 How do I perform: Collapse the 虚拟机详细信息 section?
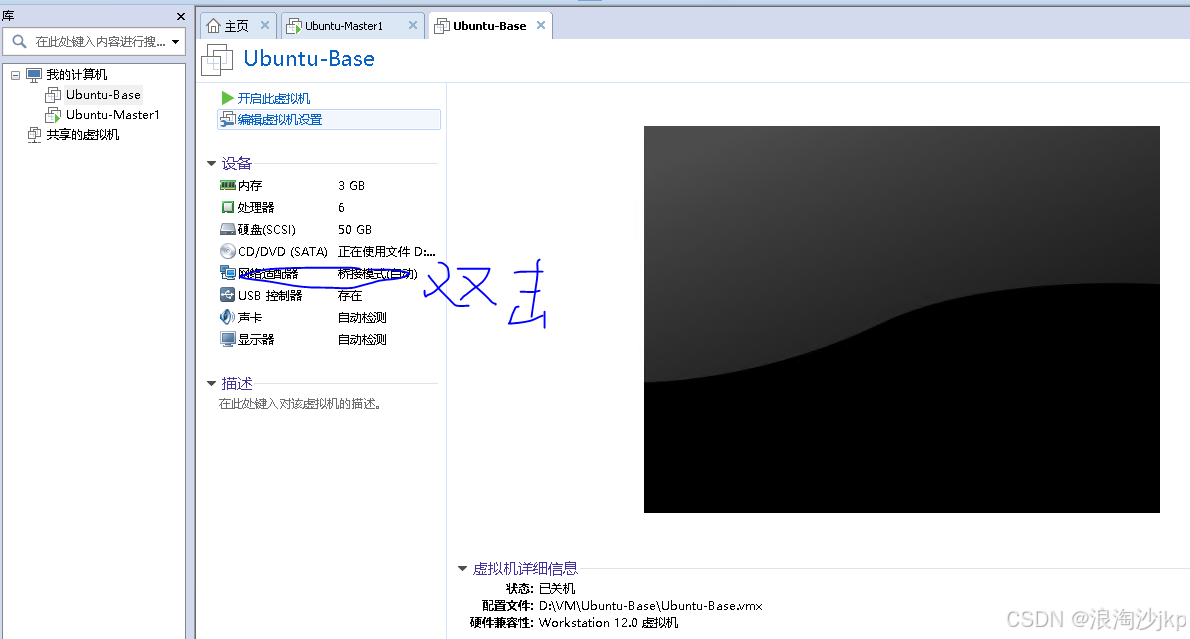pyautogui.click(x=462, y=568)
